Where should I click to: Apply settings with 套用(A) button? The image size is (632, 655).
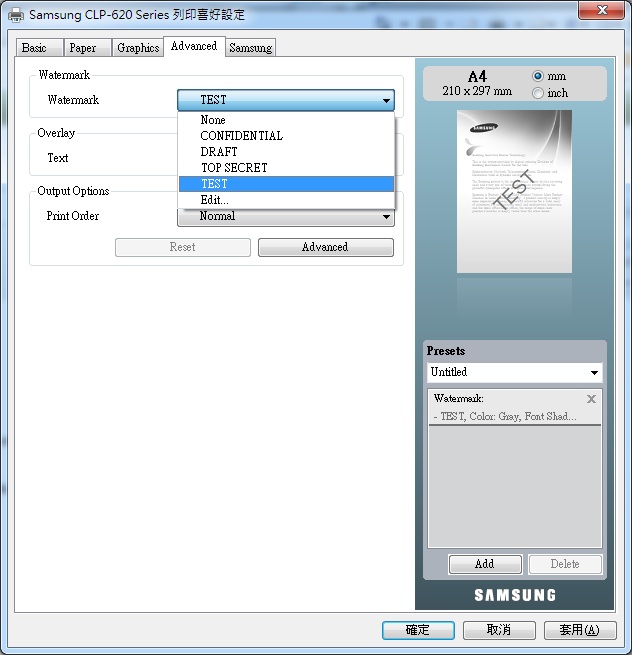[580, 630]
